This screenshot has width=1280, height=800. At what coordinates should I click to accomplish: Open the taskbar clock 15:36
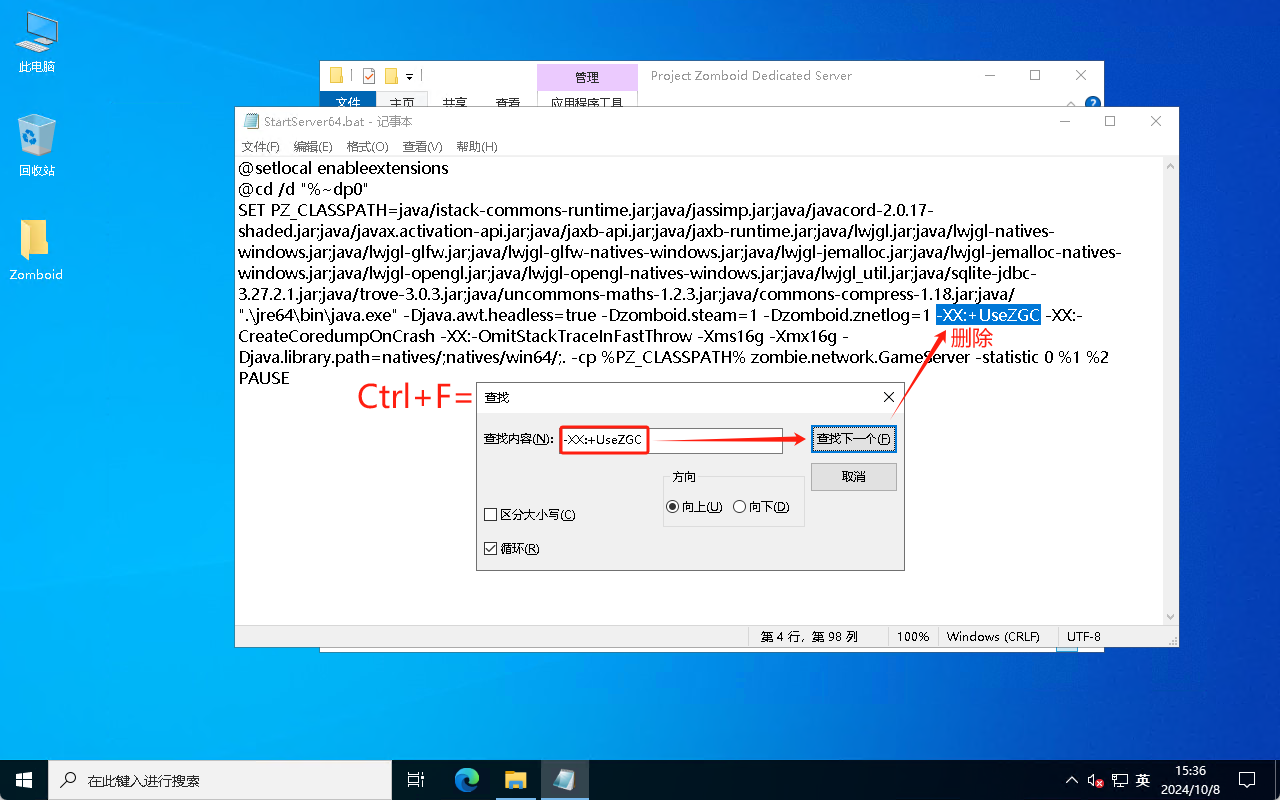click(1190, 780)
